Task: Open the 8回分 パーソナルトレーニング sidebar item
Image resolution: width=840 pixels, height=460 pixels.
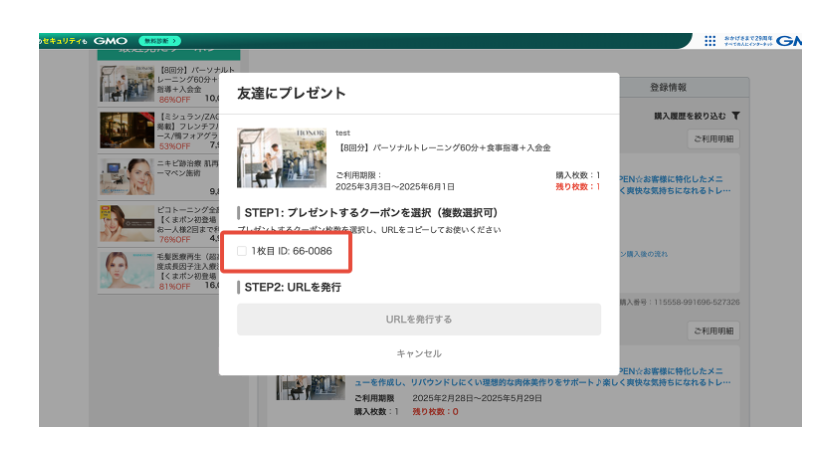Action: (168, 84)
